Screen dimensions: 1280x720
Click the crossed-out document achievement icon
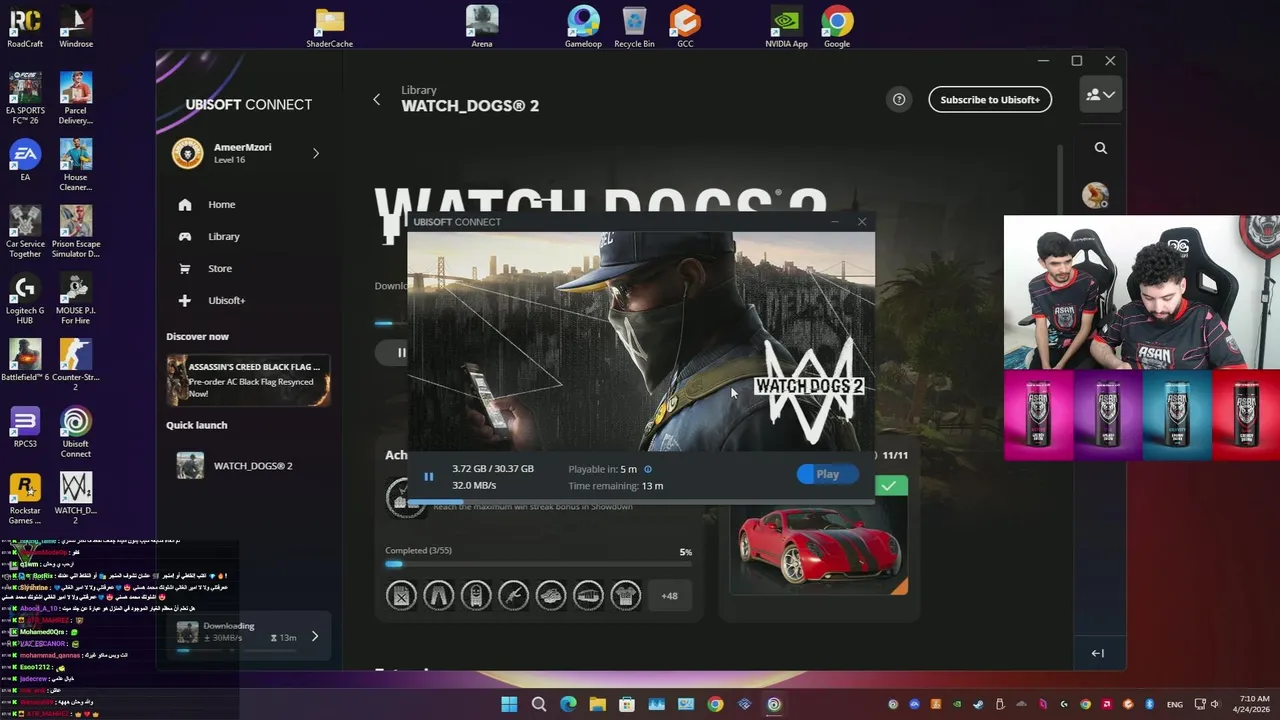(401, 596)
